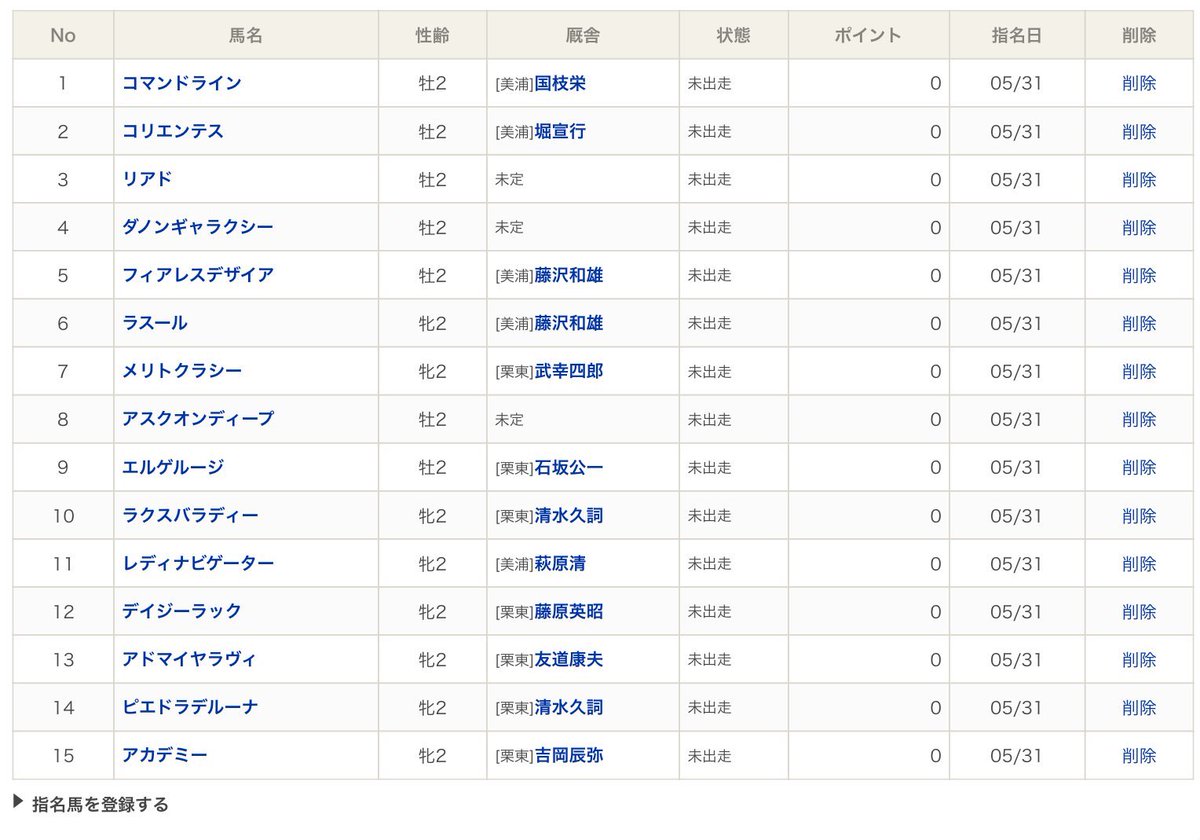Viewport: 1200px width, 840px height.
Task: Delete デイジーラック with its 削除 link
Action: (1139, 611)
